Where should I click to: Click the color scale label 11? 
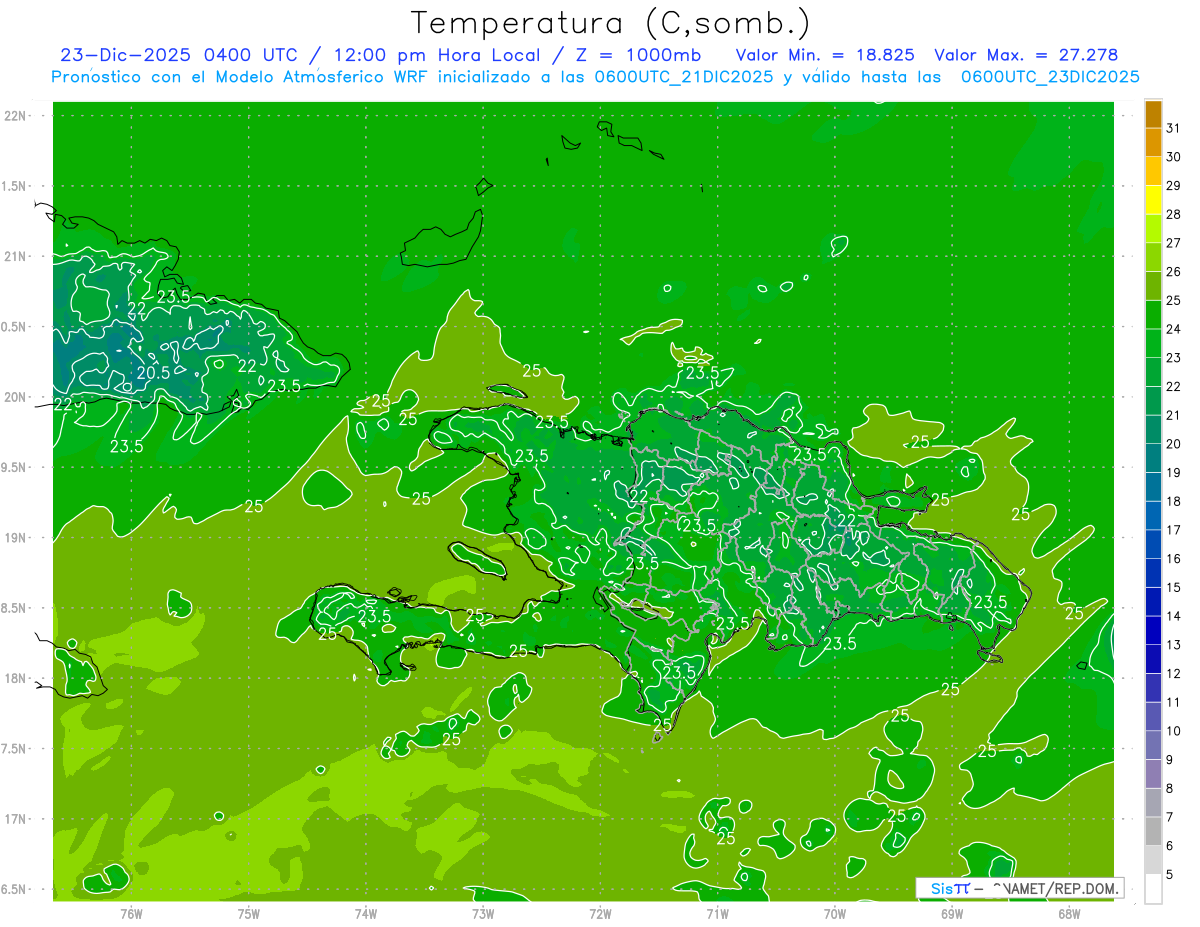click(1173, 703)
